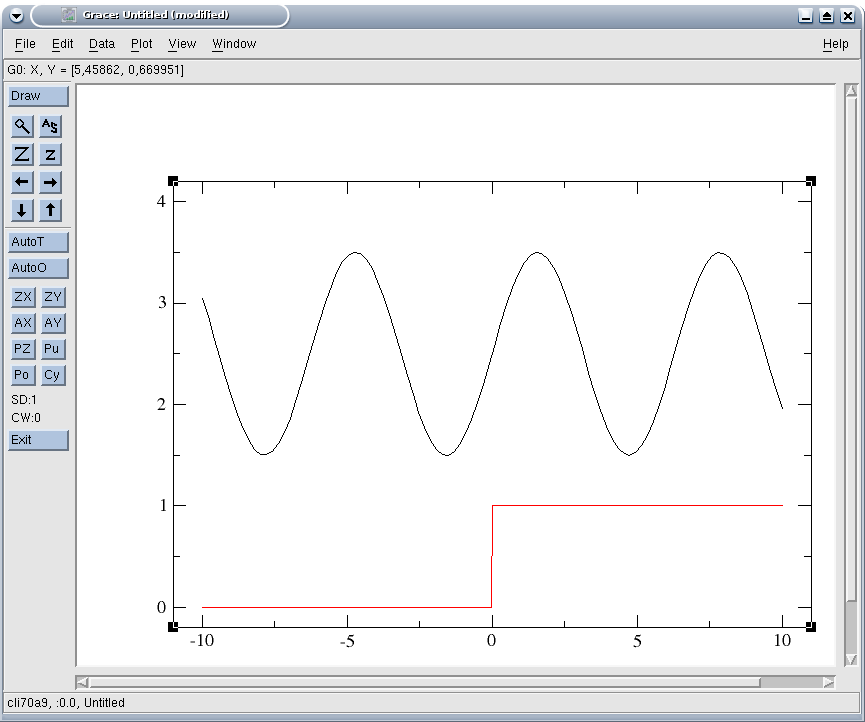Open the window menu in title bar
The height and width of the screenshot is (722, 865).
pos(15,15)
